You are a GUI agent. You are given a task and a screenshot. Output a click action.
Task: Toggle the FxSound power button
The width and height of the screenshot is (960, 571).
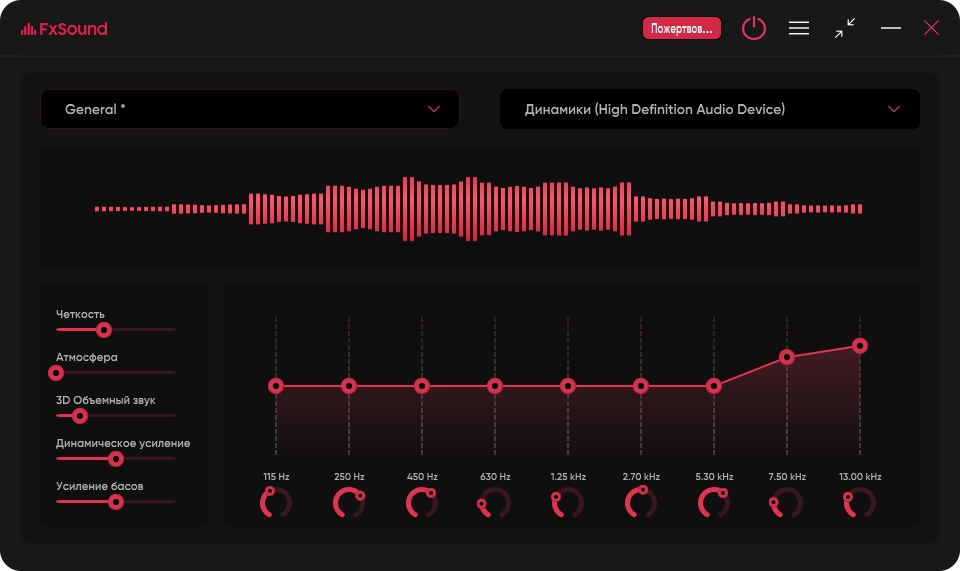point(753,29)
